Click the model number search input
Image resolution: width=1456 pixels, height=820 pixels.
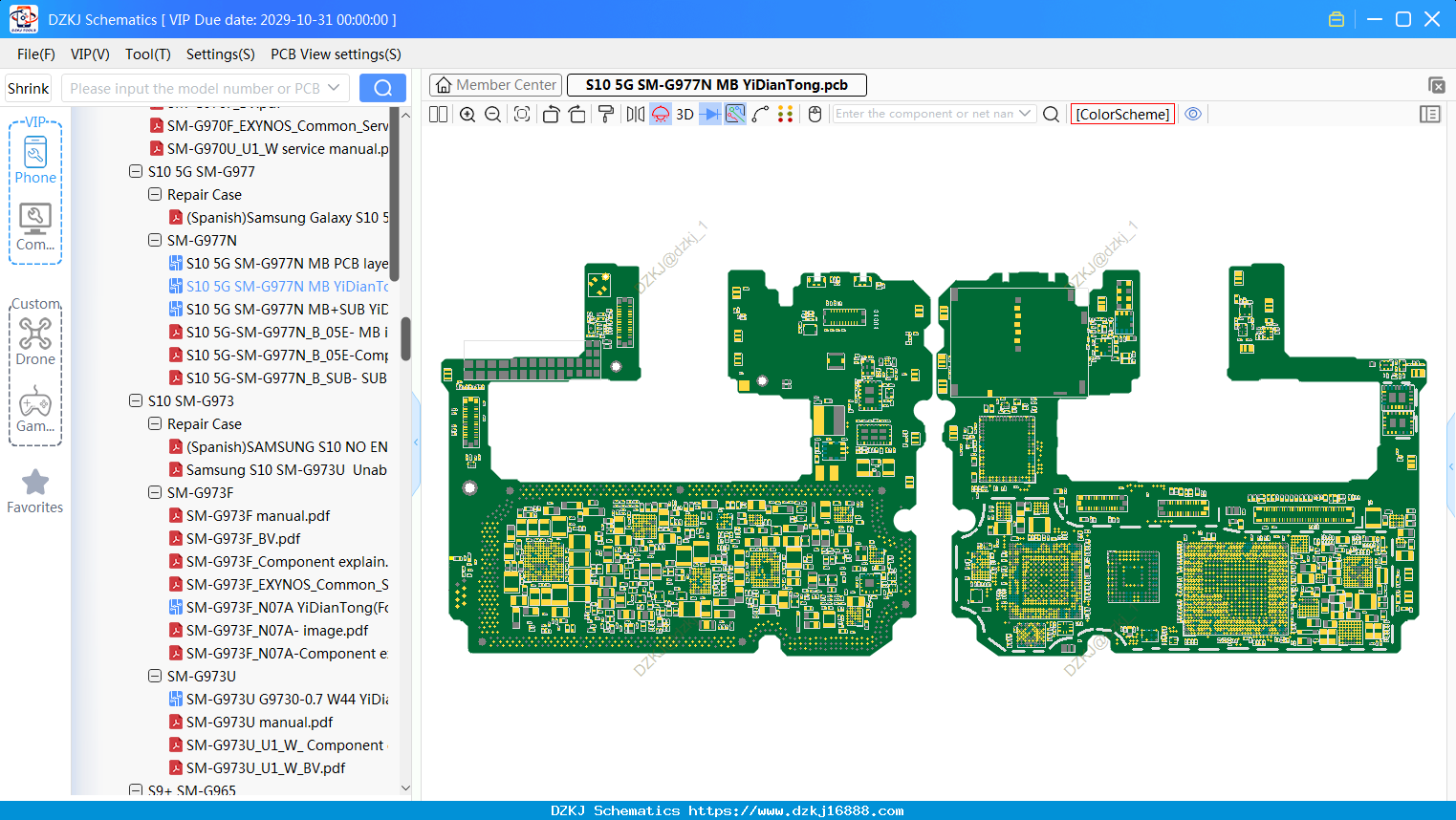coord(194,88)
